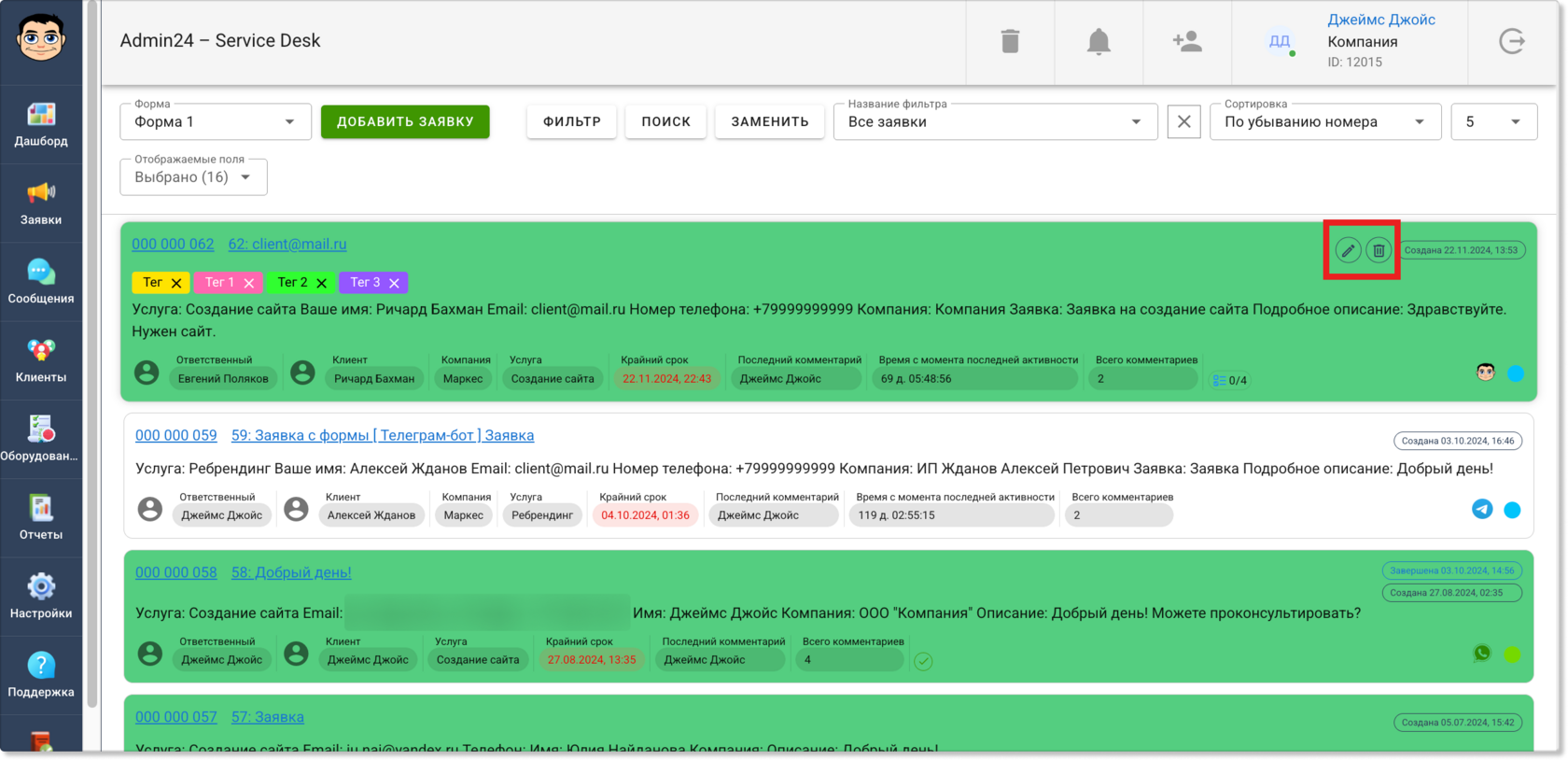Screen dimensions: 1568x760
Task: Click the ПОИСК button
Action: pyautogui.click(x=666, y=121)
